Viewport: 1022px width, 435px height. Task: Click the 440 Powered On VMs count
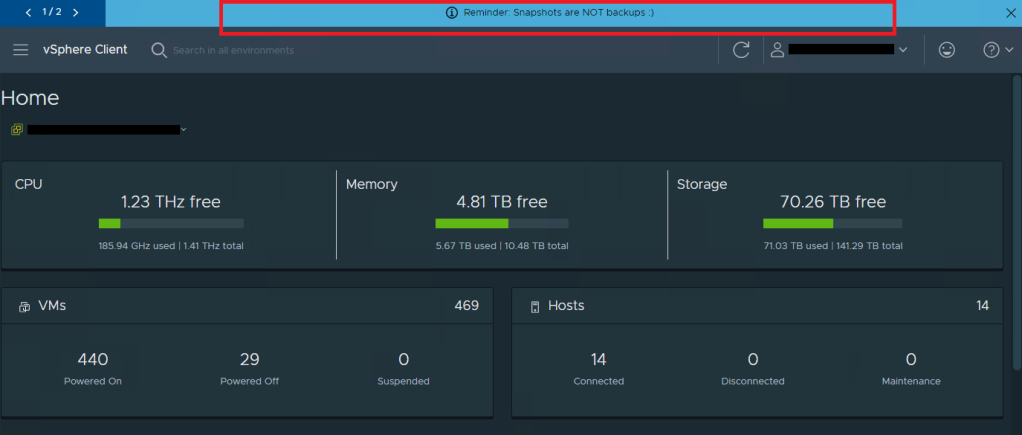coord(93,360)
